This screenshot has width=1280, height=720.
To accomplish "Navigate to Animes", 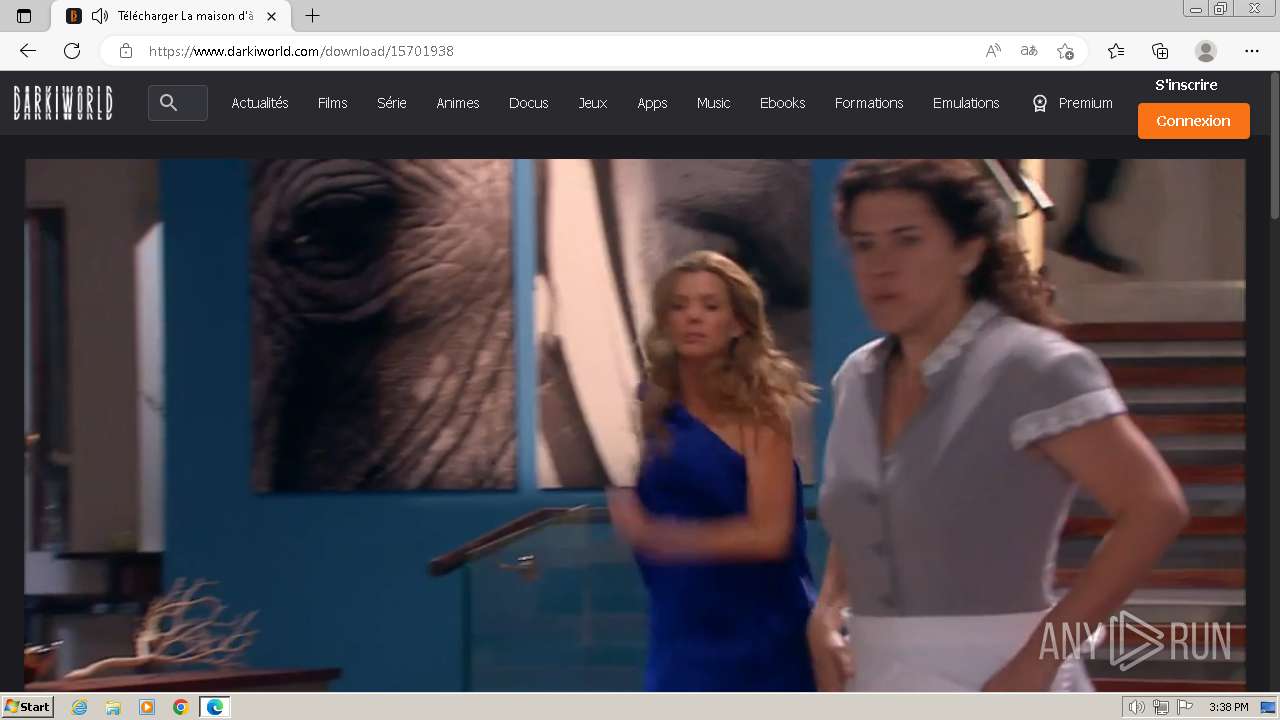I will click(x=458, y=103).
